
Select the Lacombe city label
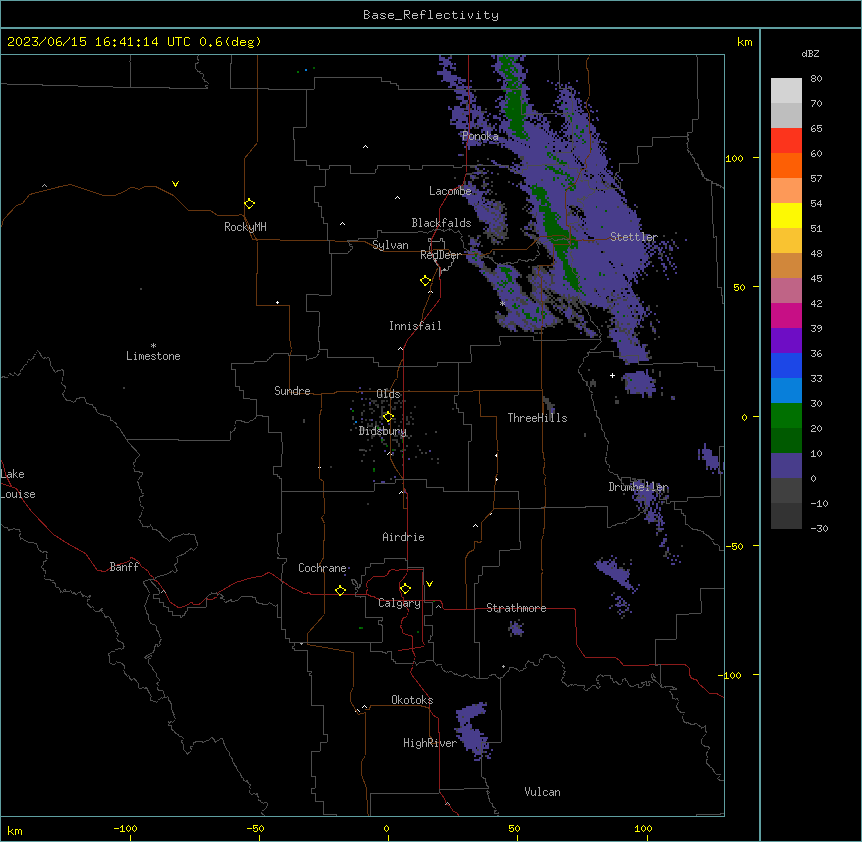[x=450, y=191]
